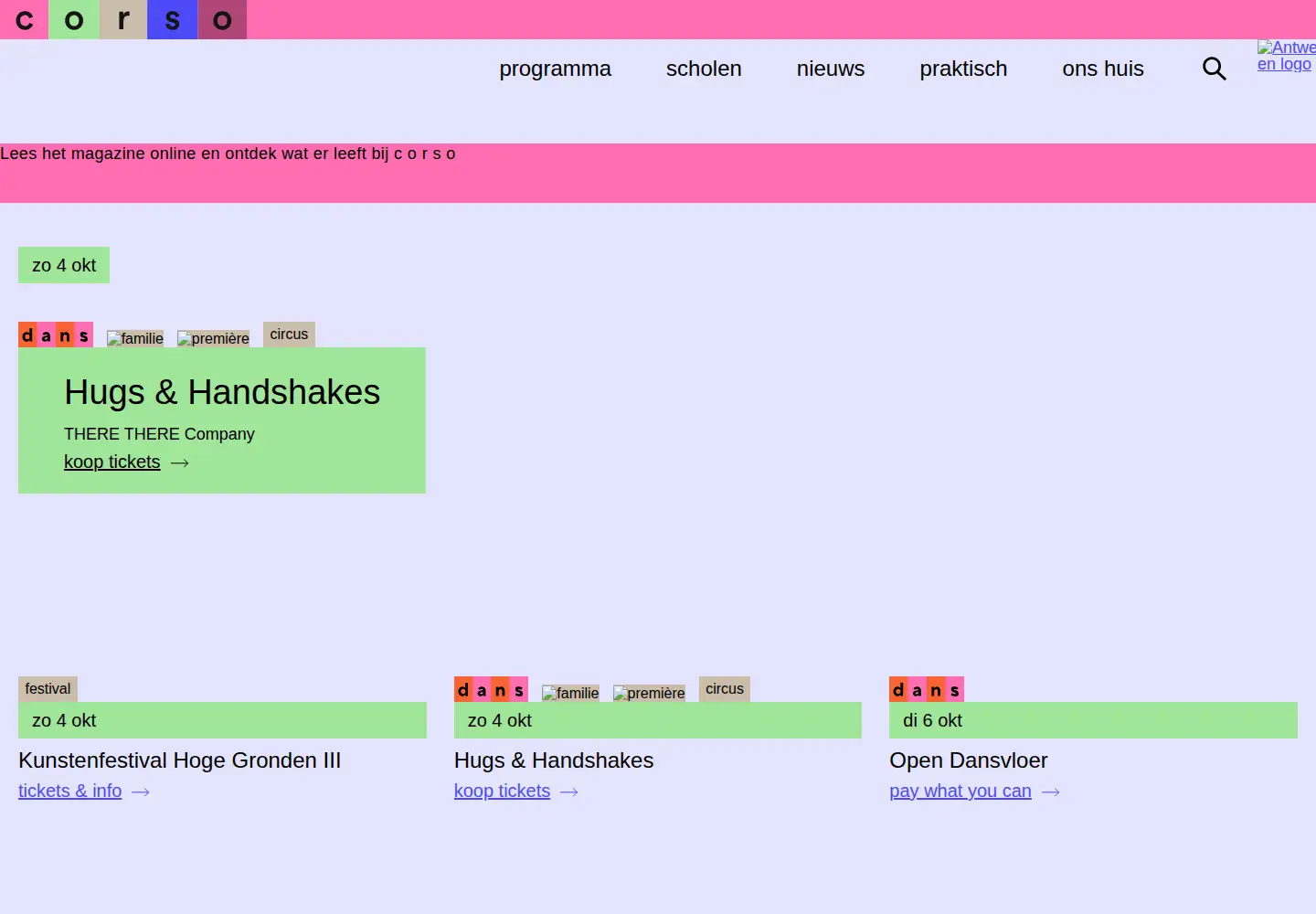
Task: Go to the nieuws section
Action: (x=831, y=69)
